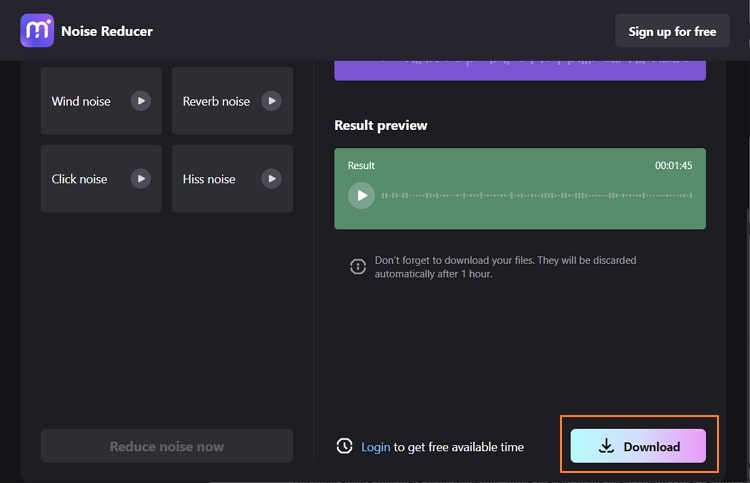This screenshot has width=750, height=483.
Task: Select the Hiss noise option card
Action: coord(232,179)
